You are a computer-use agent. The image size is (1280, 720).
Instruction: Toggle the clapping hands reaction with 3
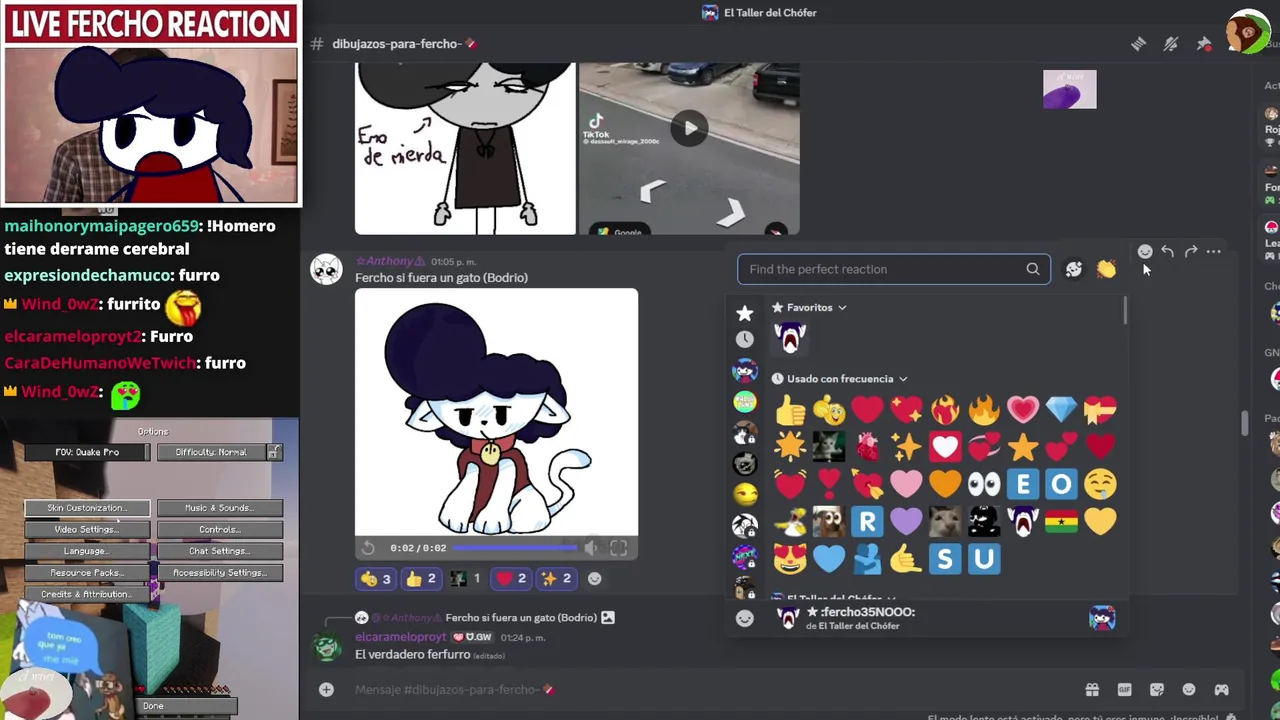(376, 578)
